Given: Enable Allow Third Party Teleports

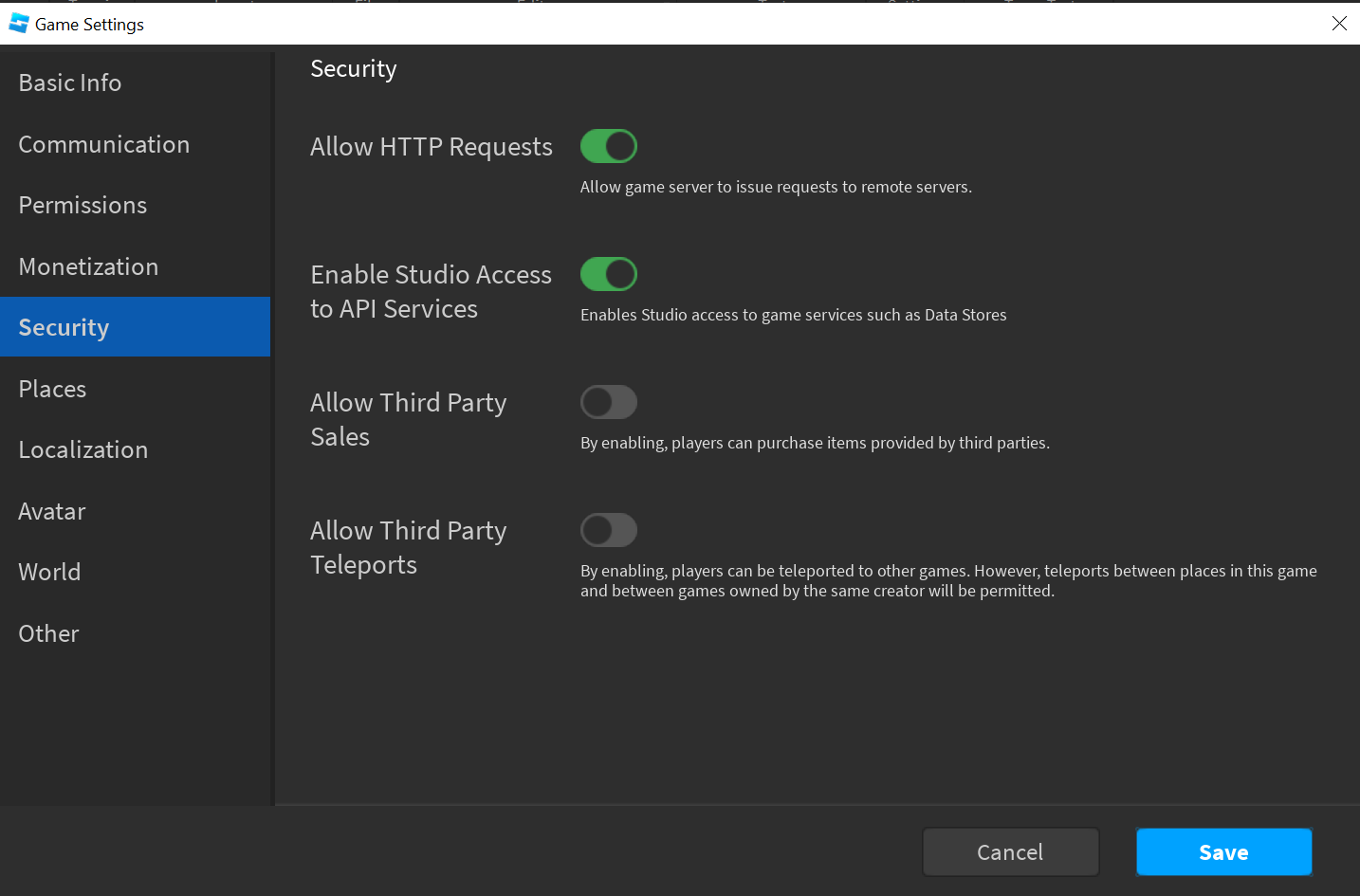Looking at the screenshot, I should pos(608,530).
